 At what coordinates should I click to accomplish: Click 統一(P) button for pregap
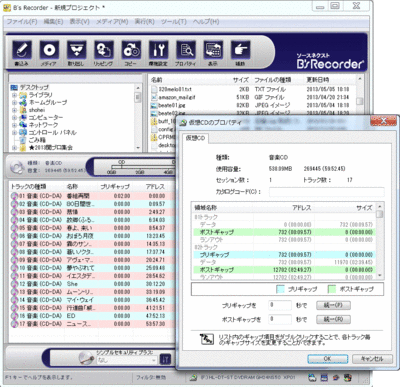[x=333, y=305]
